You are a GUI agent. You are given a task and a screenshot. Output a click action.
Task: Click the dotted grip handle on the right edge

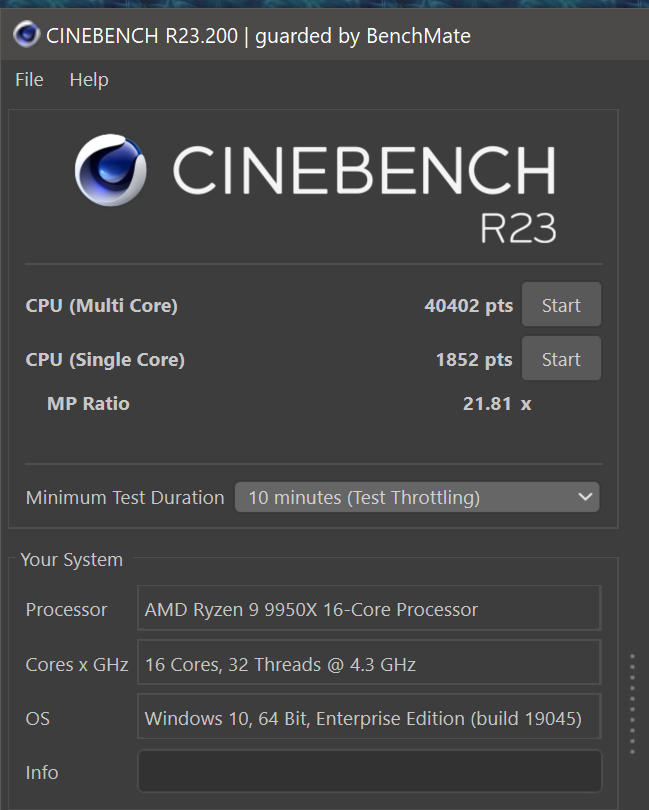632,705
